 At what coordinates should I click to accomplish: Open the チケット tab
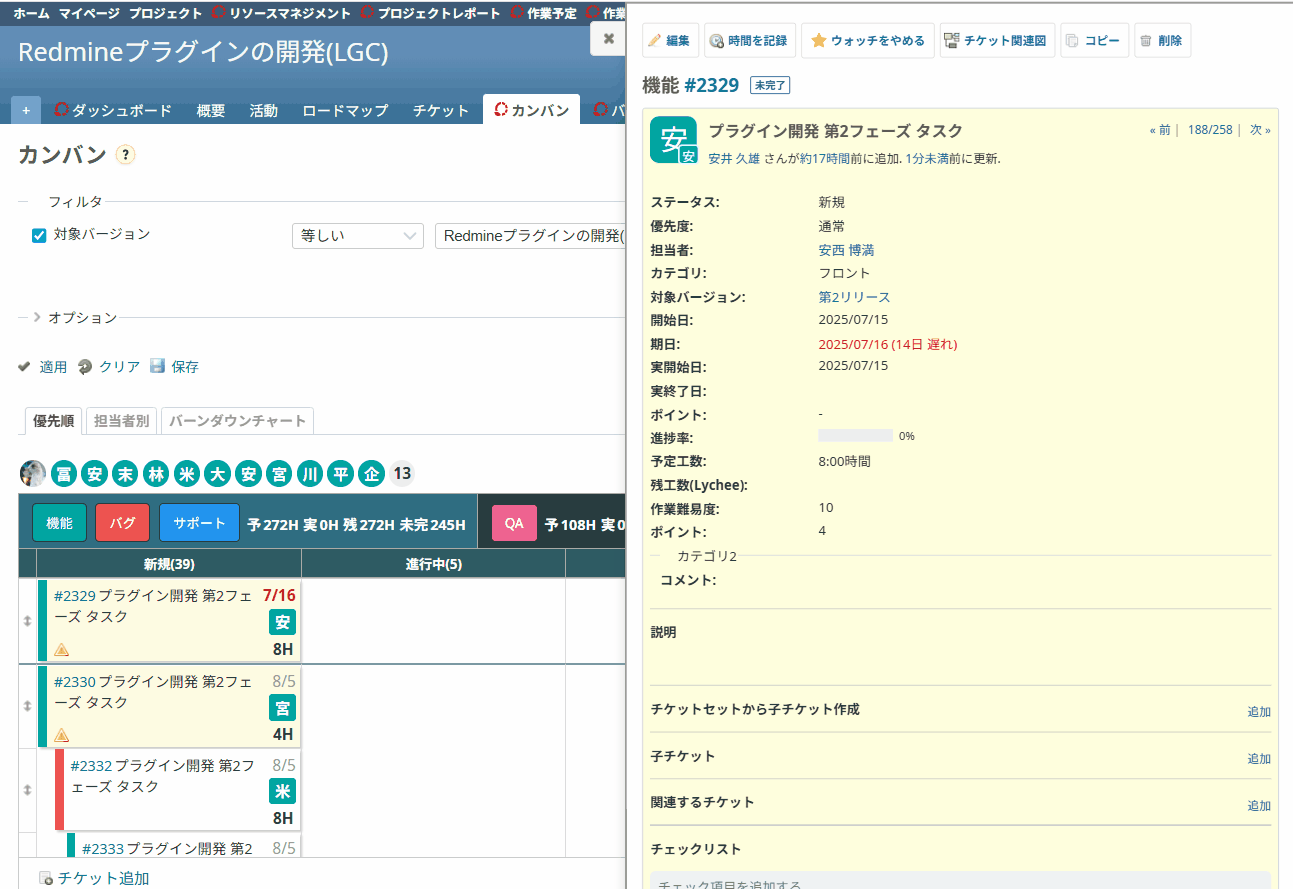pos(441,110)
